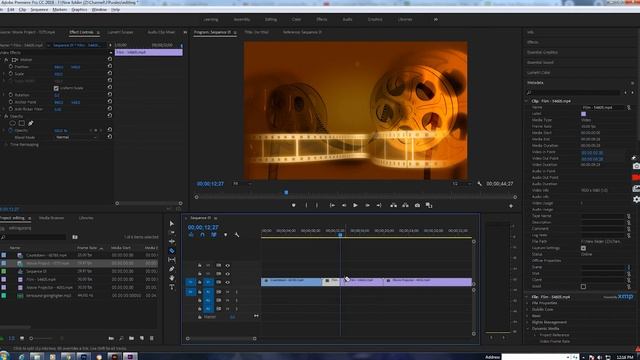640x360 pixels.
Task: Open the Lumetri Color panel
Action: coord(538,72)
